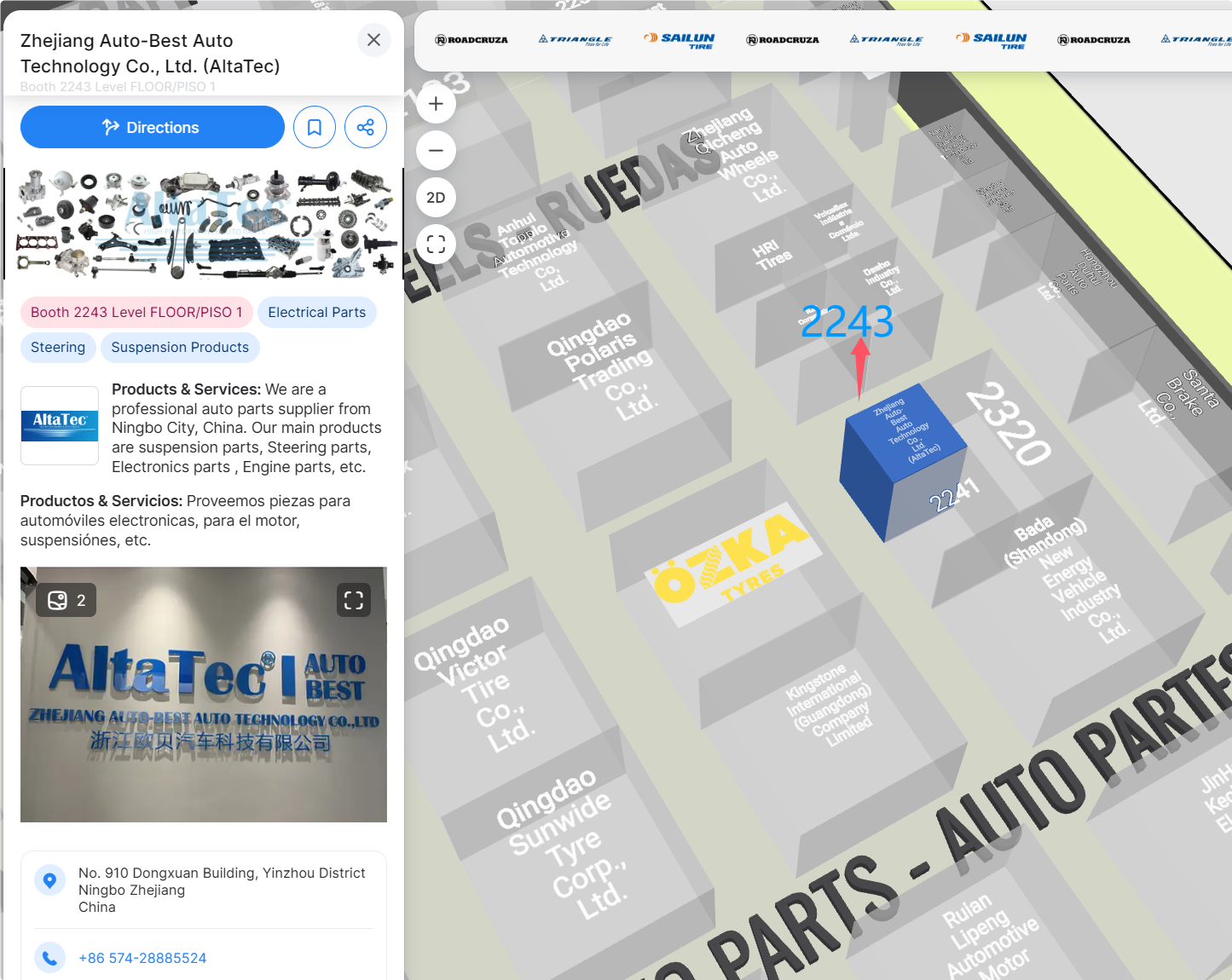Screen dimensions: 1232x980
Task: Click the first Sailun Tire sponsor logo
Action: click(680, 40)
